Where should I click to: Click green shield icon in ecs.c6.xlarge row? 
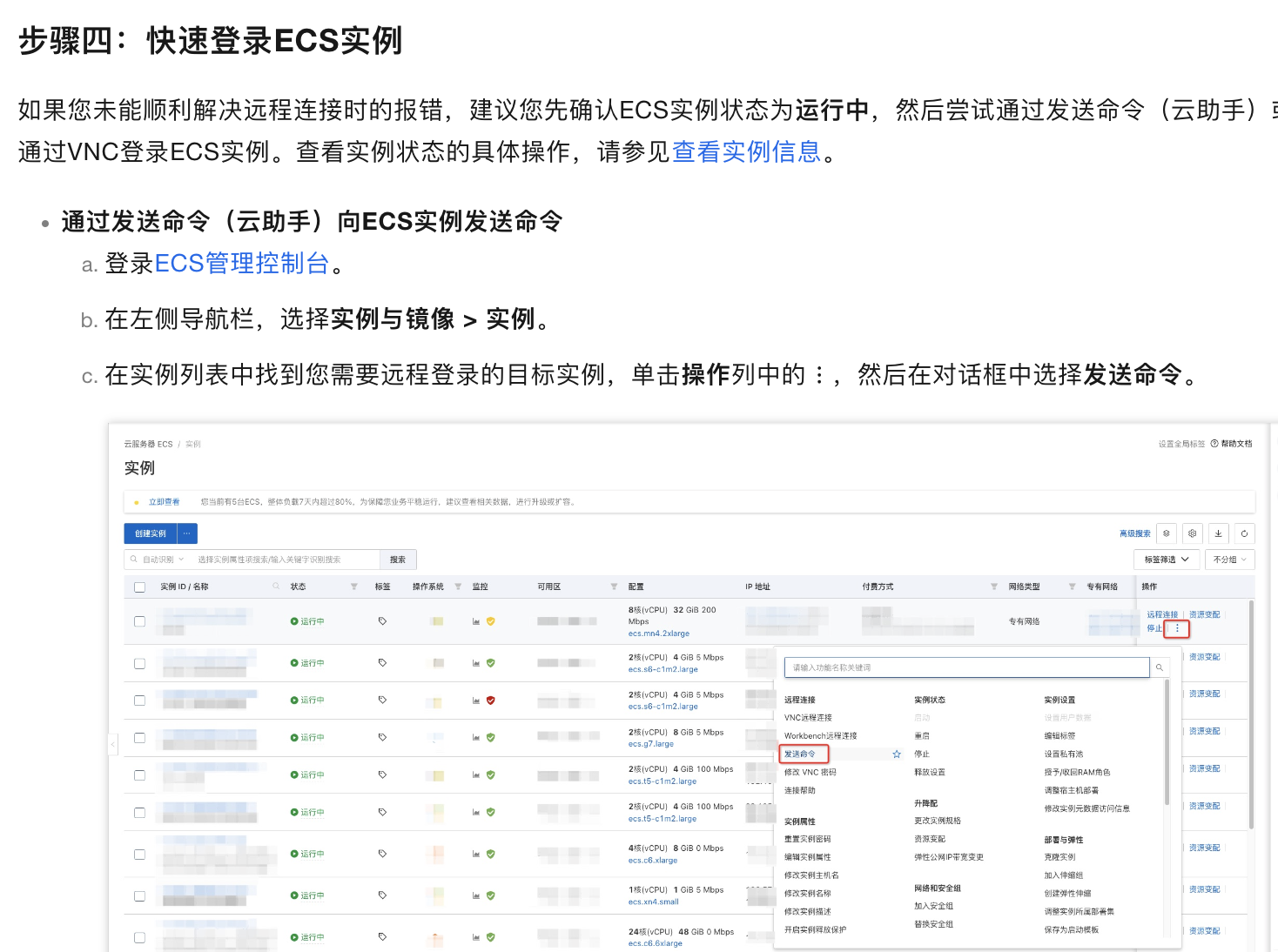[491, 854]
